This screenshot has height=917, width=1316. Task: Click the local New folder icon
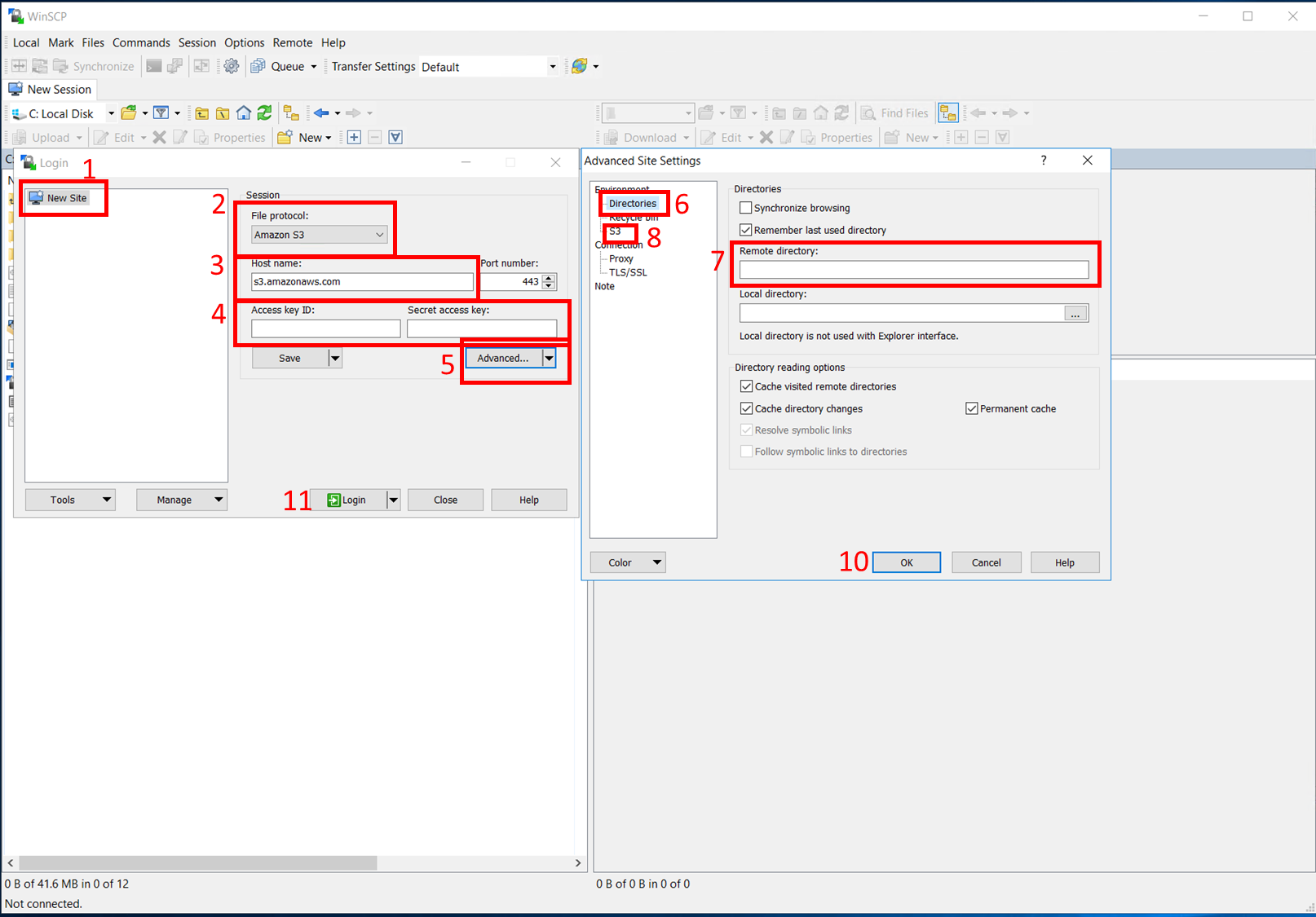pyautogui.click(x=285, y=137)
